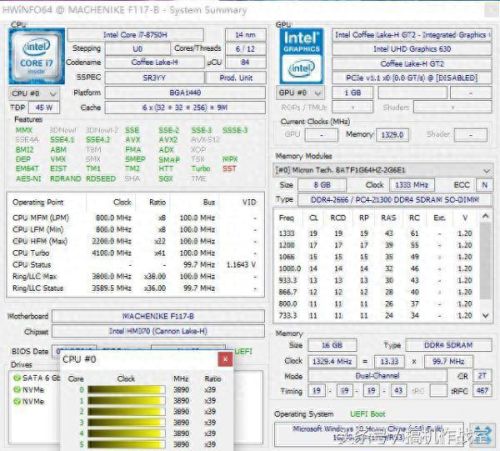Click the Memory Type DDR4 SDRAM field
500x451 pixels.
(x=449, y=345)
